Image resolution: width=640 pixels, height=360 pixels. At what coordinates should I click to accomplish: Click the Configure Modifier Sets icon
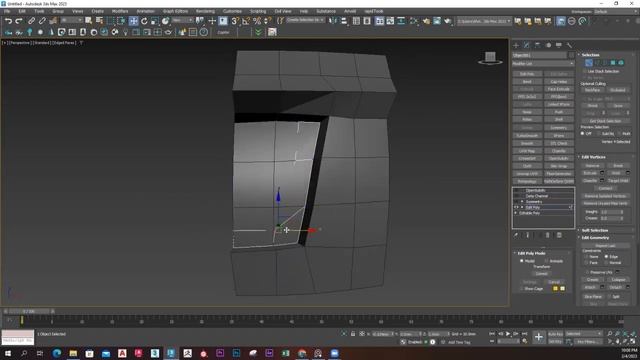point(559,235)
